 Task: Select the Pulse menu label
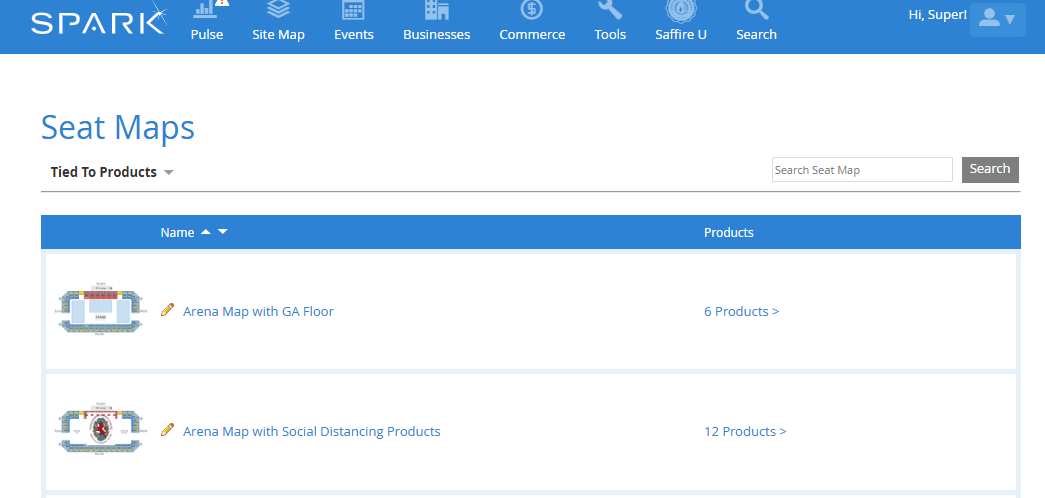coord(207,35)
